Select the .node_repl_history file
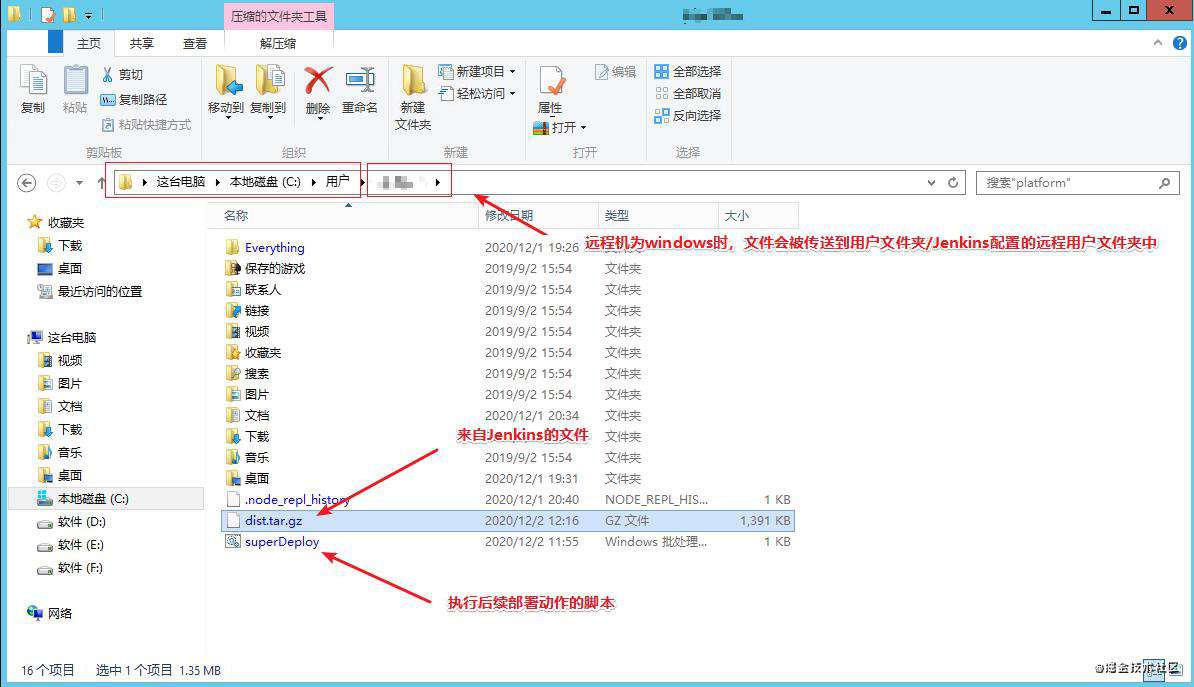The image size is (1194, 687). coord(288,500)
